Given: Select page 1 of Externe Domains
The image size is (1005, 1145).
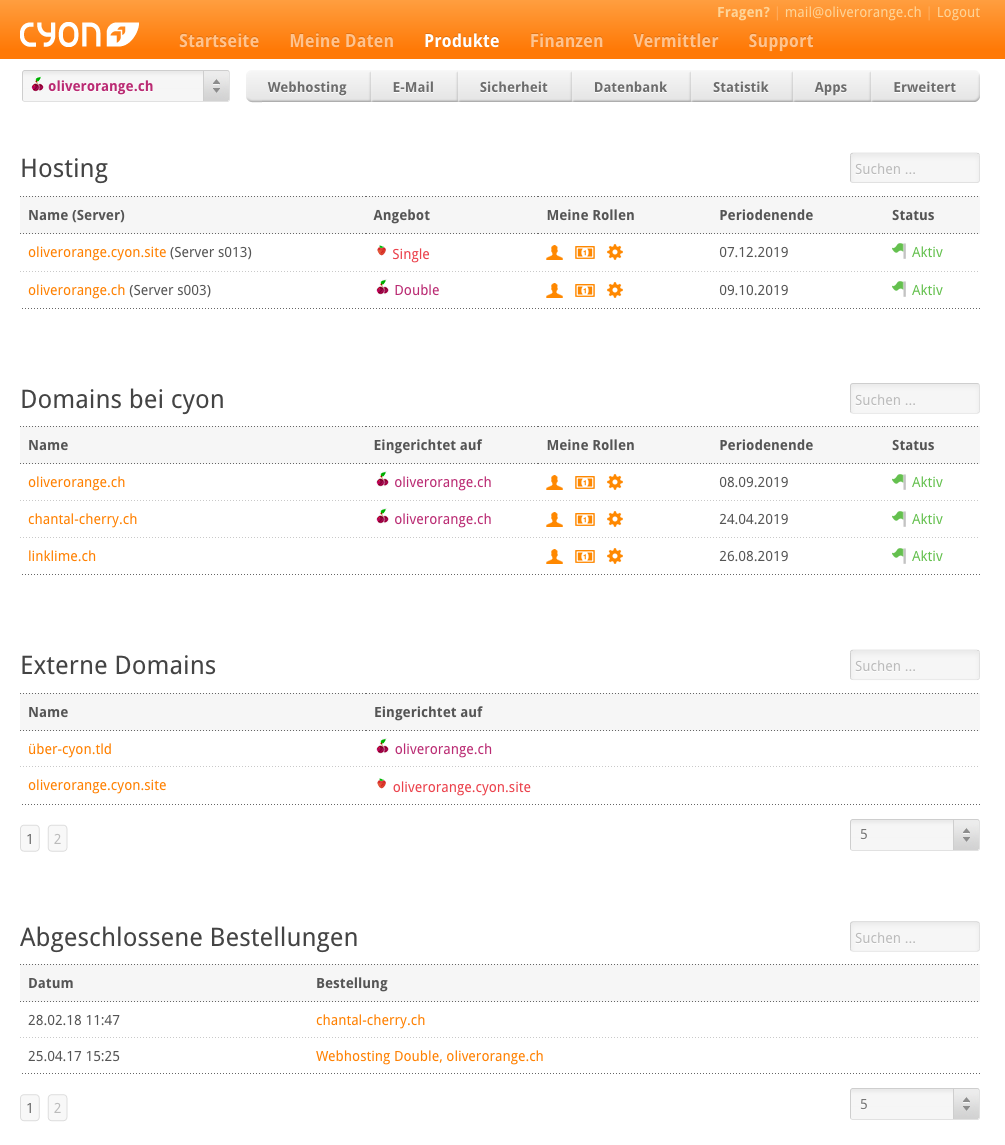Looking at the screenshot, I should click(30, 838).
